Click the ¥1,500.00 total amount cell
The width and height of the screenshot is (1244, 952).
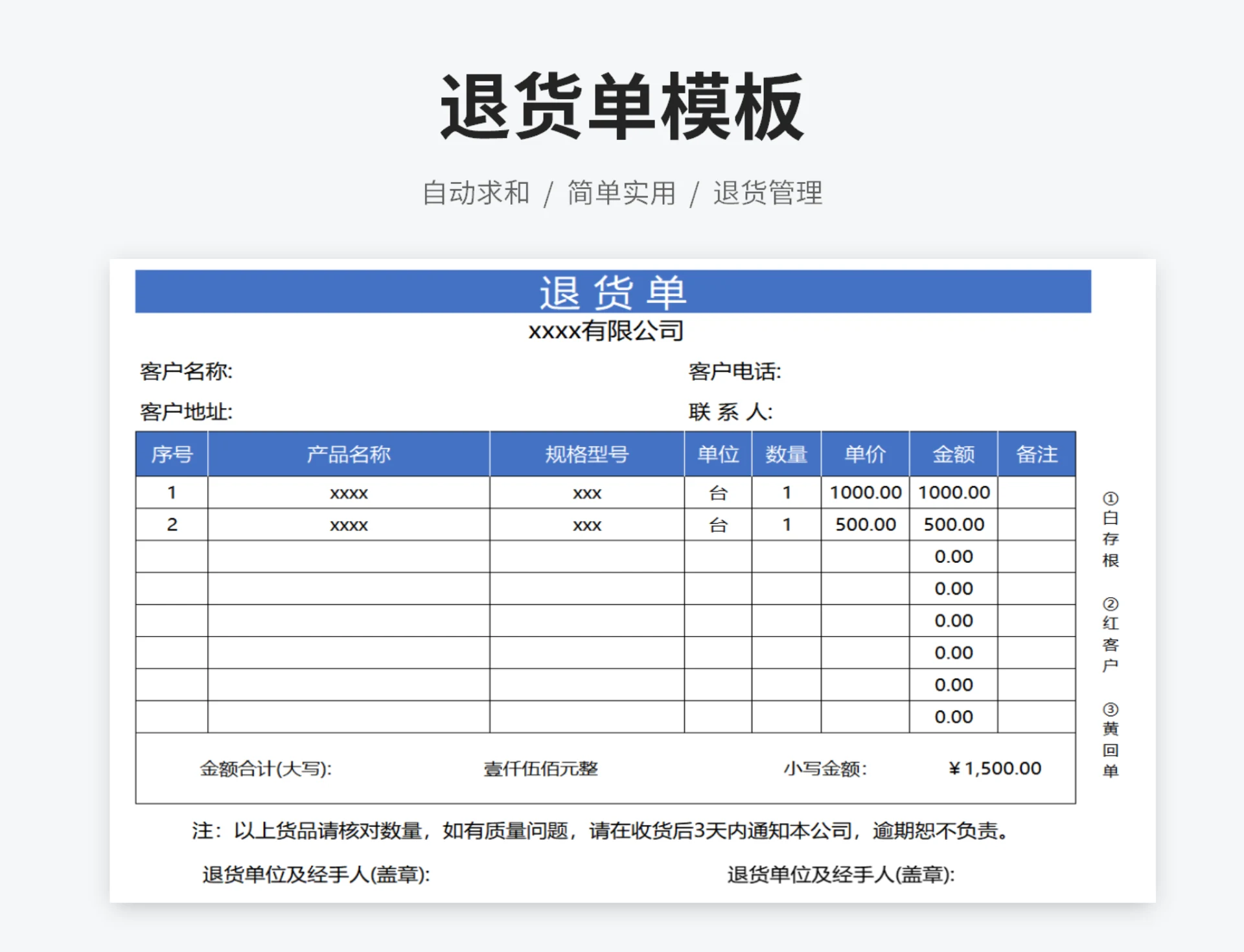coord(995,768)
